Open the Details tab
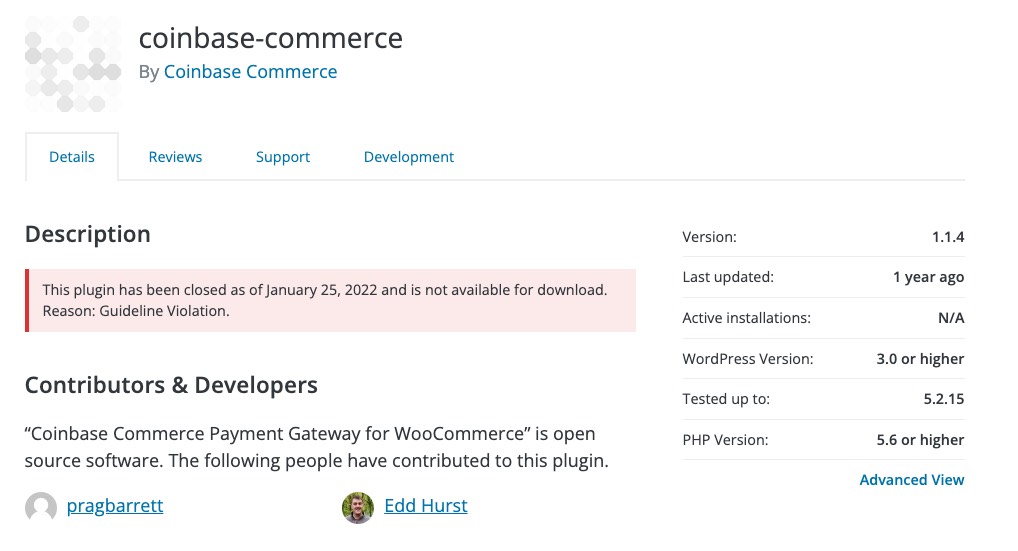Viewport: 1018px width, 551px height. (x=72, y=157)
